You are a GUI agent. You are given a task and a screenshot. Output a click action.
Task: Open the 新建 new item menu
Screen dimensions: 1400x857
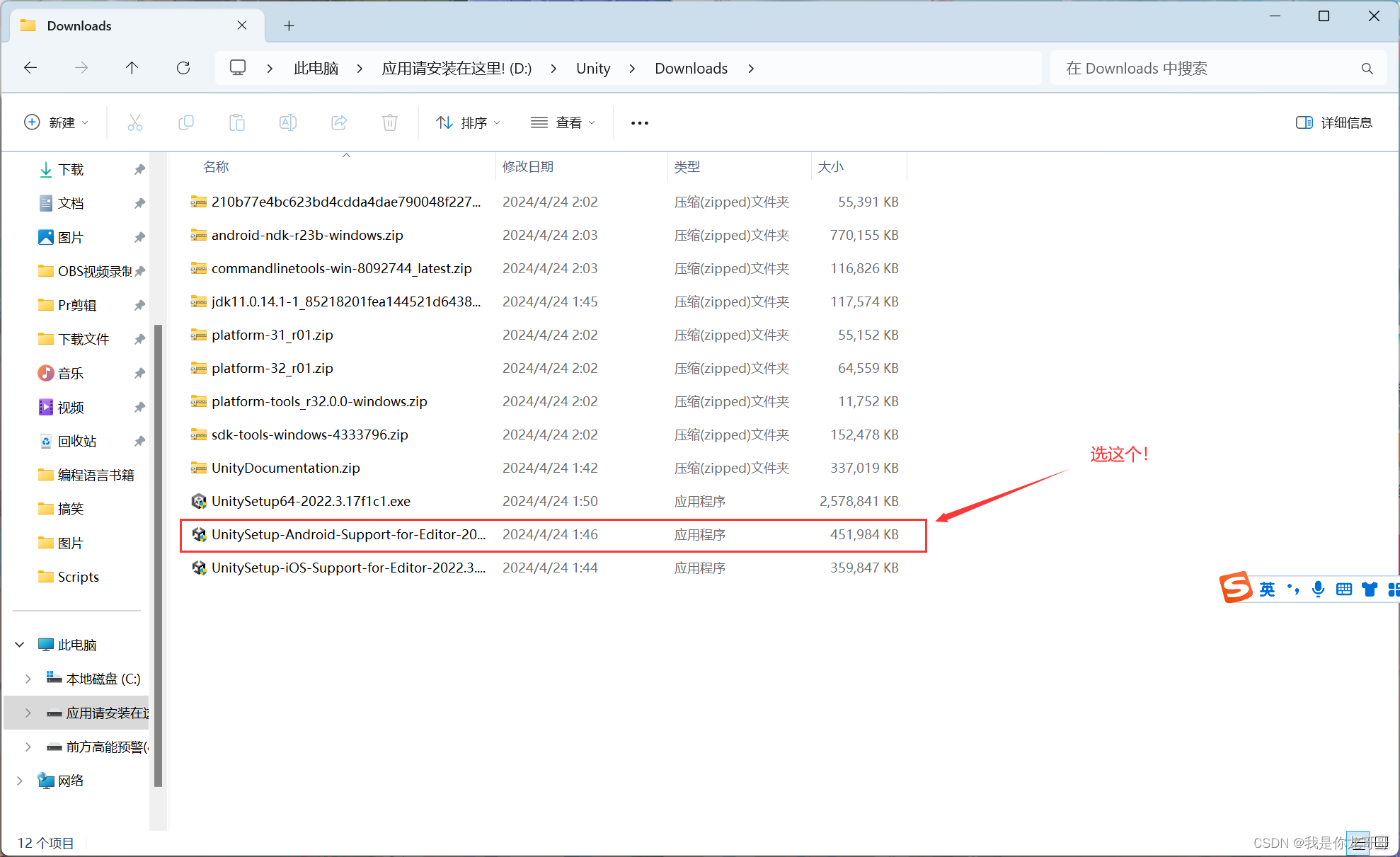pos(56,122)
